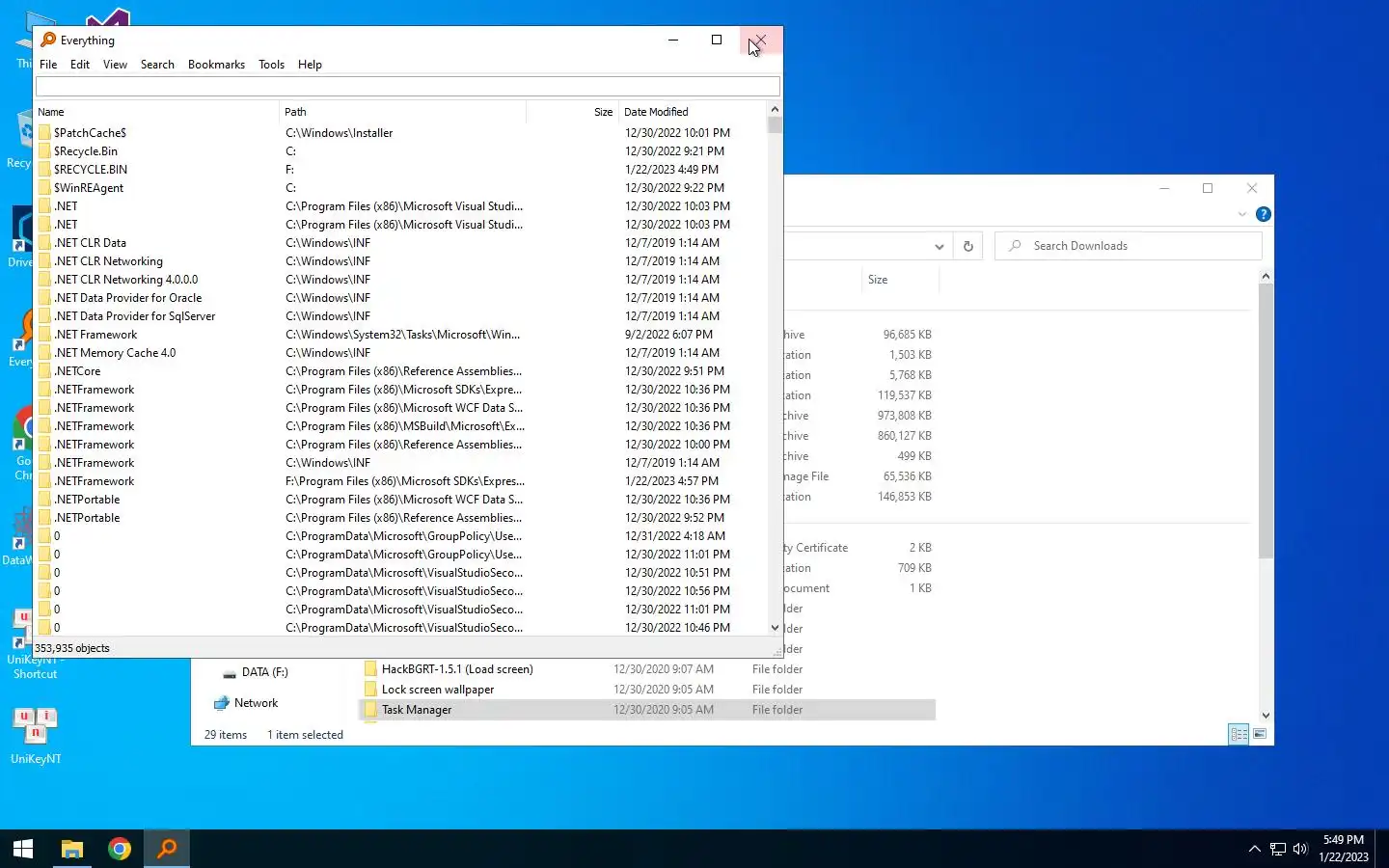Open the Explorer address bar history dropdown
1389x868 pixels.
pyautogui.click(x=939, y=246)
